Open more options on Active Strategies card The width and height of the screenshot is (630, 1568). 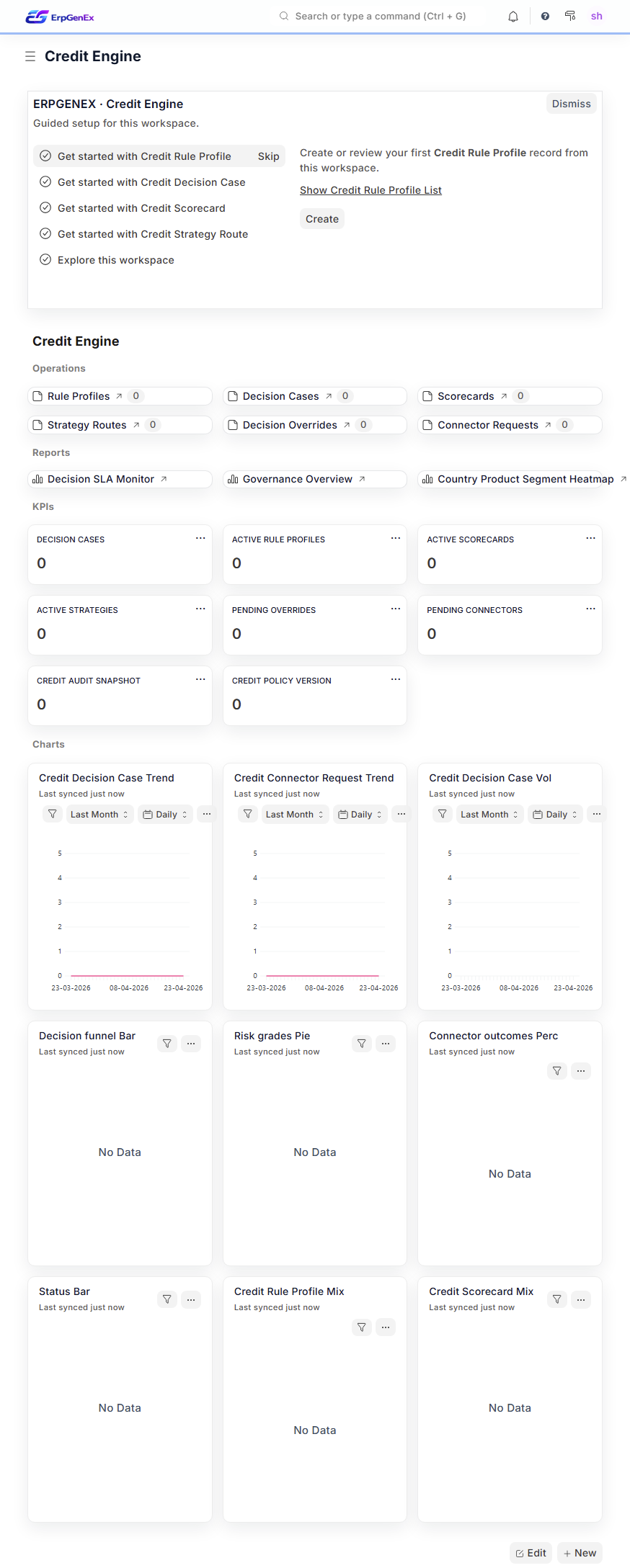(x=200, y=609)
